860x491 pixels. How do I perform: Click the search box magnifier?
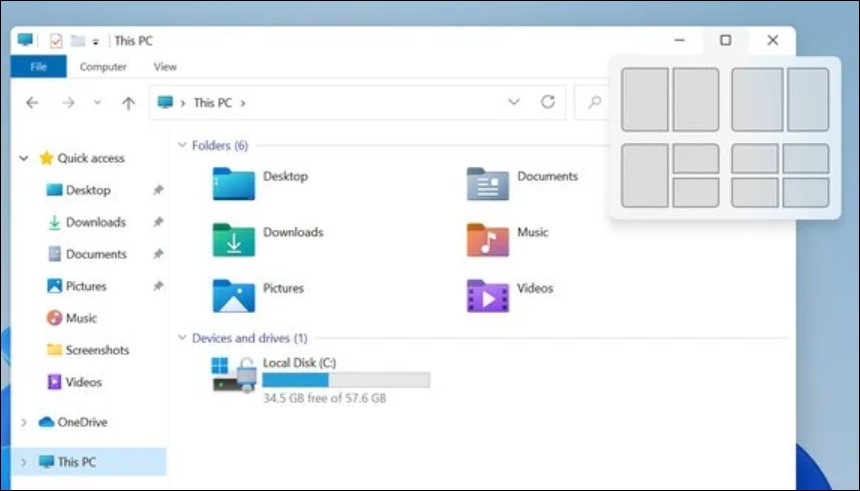[594, 103]
